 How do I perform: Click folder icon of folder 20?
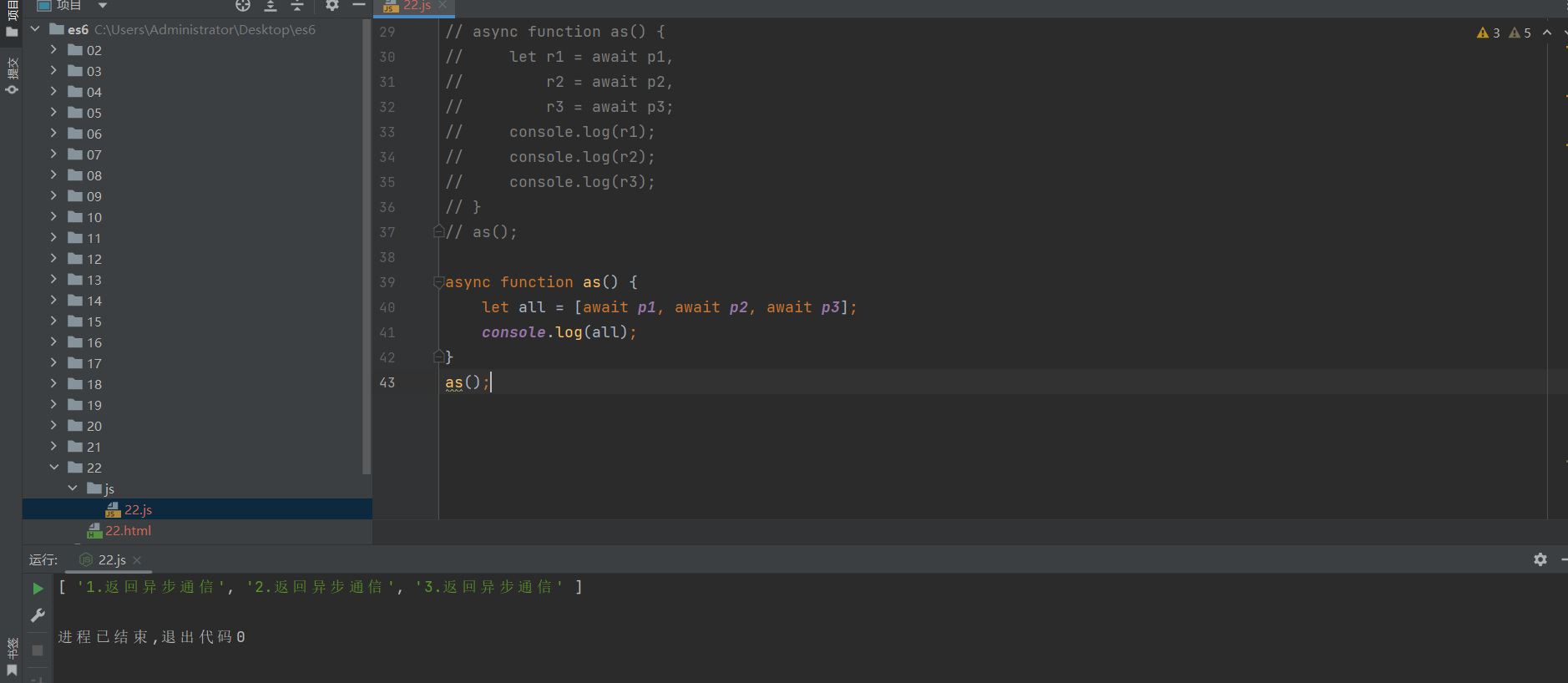coord(75,426)
